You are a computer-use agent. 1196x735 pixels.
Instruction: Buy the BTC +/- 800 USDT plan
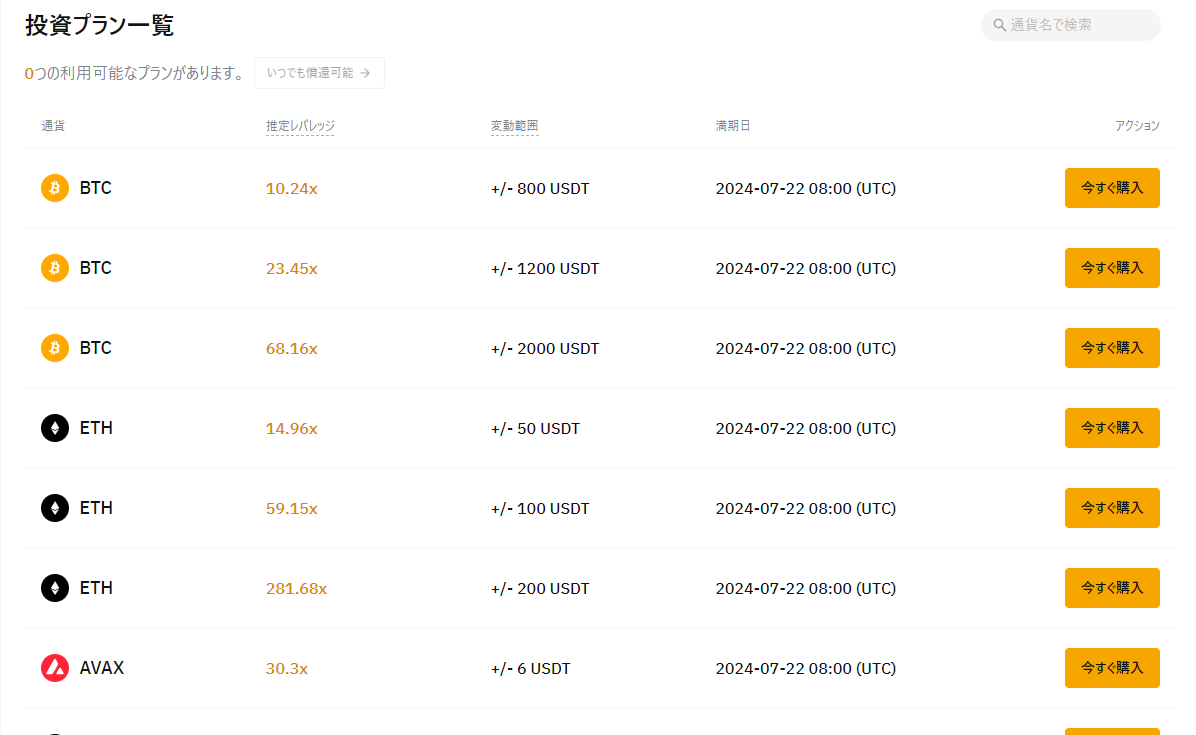point(1112,188)
